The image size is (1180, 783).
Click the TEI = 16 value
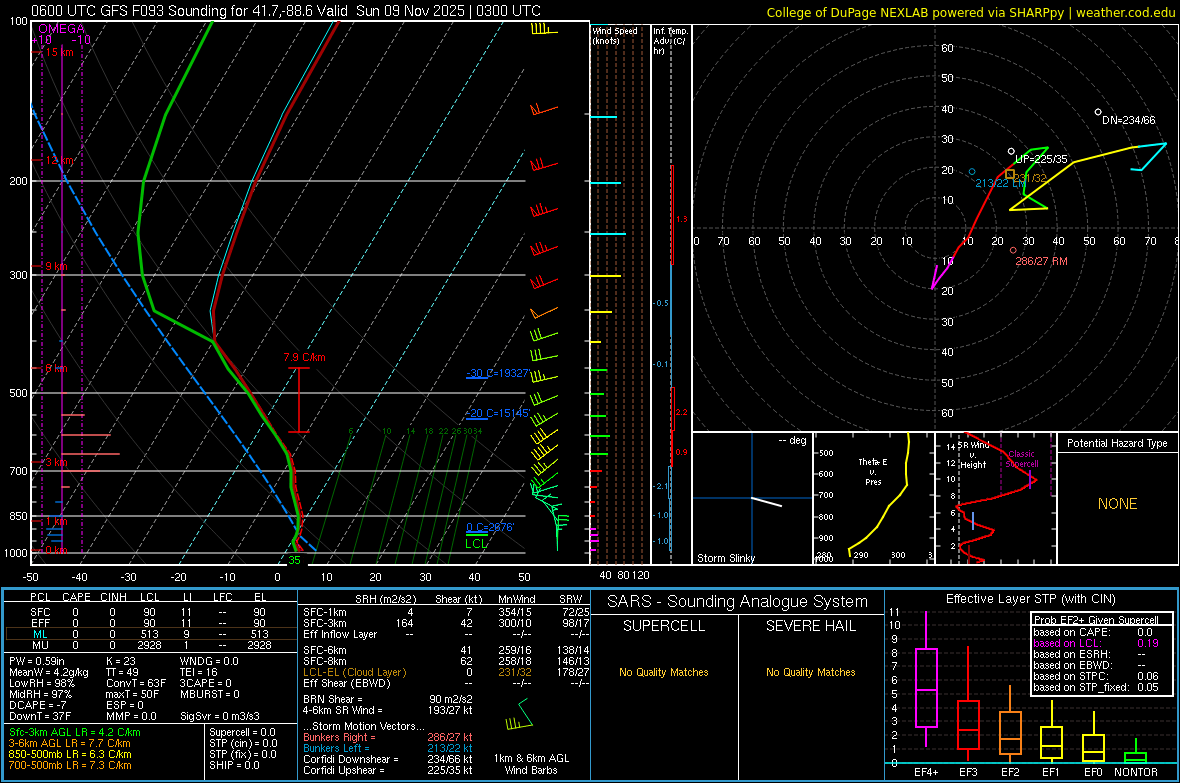(x=199, y=672)
